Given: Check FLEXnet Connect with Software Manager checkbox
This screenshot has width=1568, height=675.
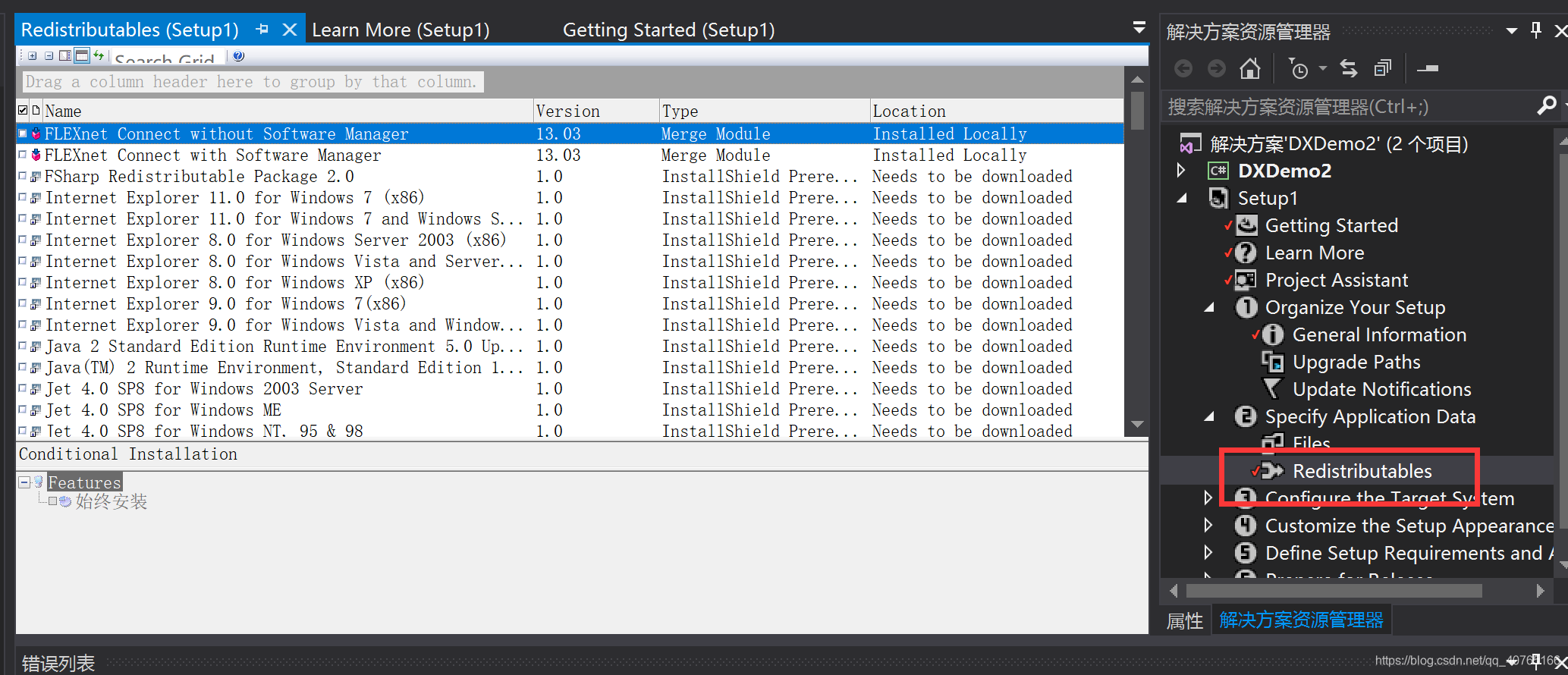Looking at the screenshot, I should pos(23,155).
